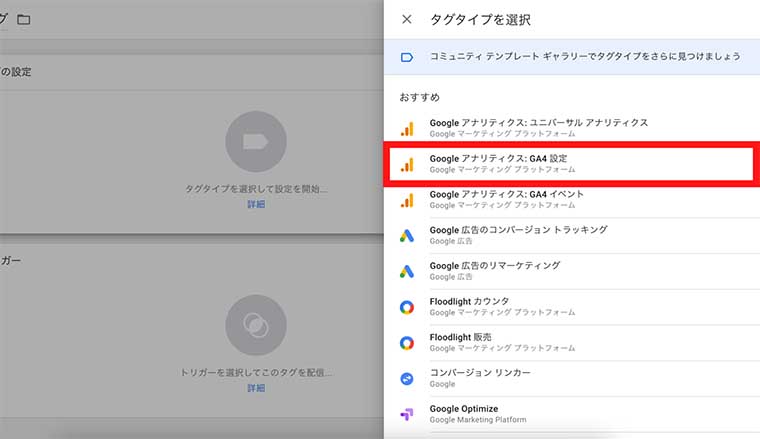Click Universal Analytics bar chart icon
The width and height of the screenshot is (760, 439).
pos(407,129)
